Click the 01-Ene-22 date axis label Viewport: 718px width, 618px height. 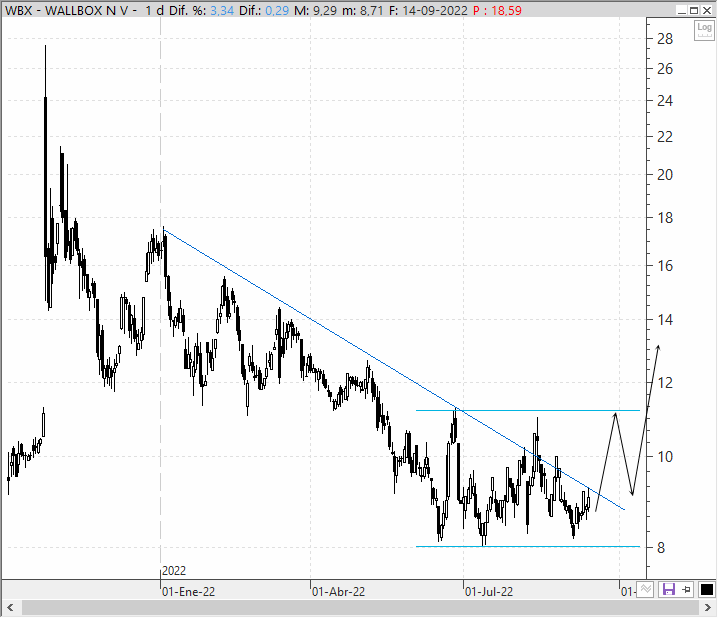(x=188, y=592)
